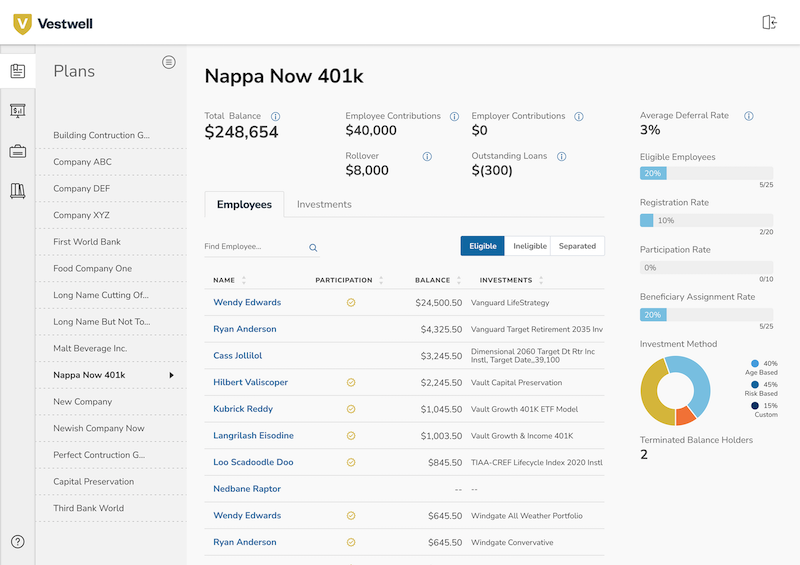Sort by the NAME column arrows
This screenshot has height=565, width=800.
(244, 280)
